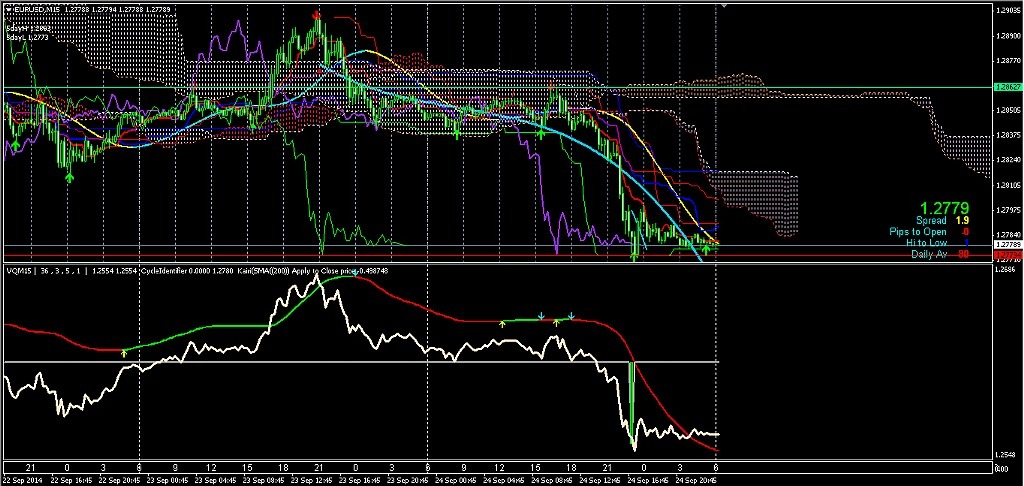
Task: Click the 22 Sep 16:45 time label
Action: [x=71, y=479]
